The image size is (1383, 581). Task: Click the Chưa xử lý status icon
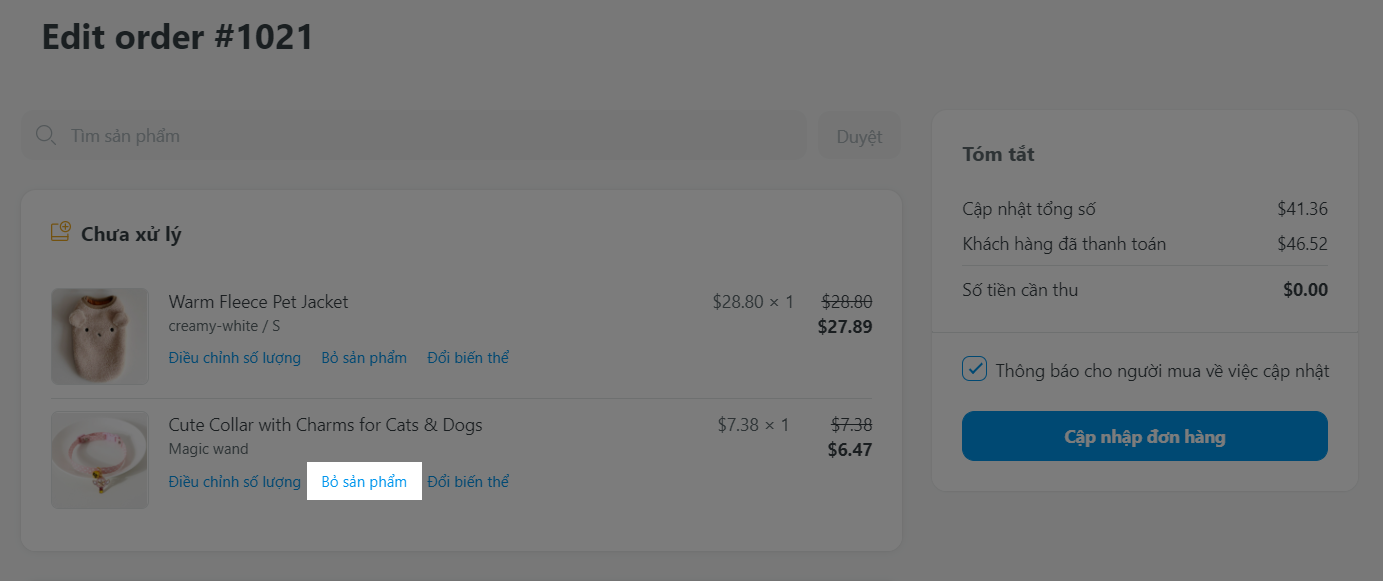click(61, 233)
